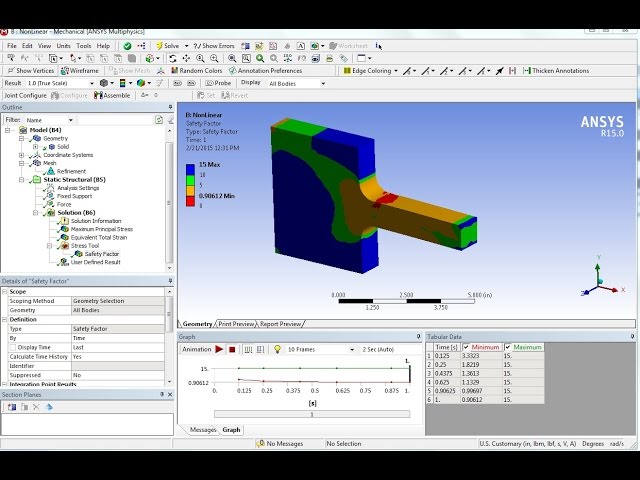Viewport: 640px width, 480px height.
Task: Expand the Coordinate Systems node
Action: pyautogui.click(x=21, y=155)
